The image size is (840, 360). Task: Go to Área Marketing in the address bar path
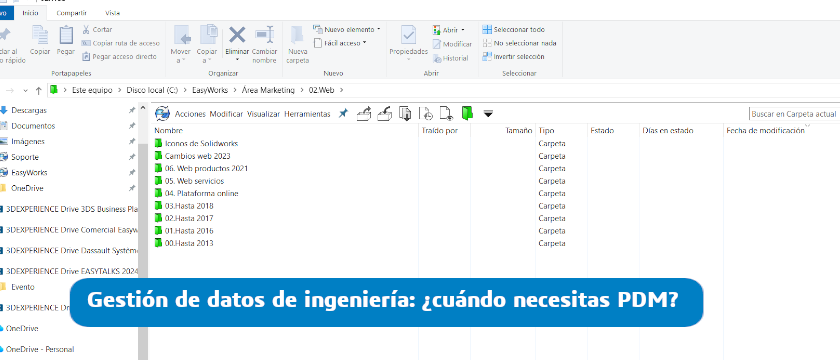coord(268,91)
